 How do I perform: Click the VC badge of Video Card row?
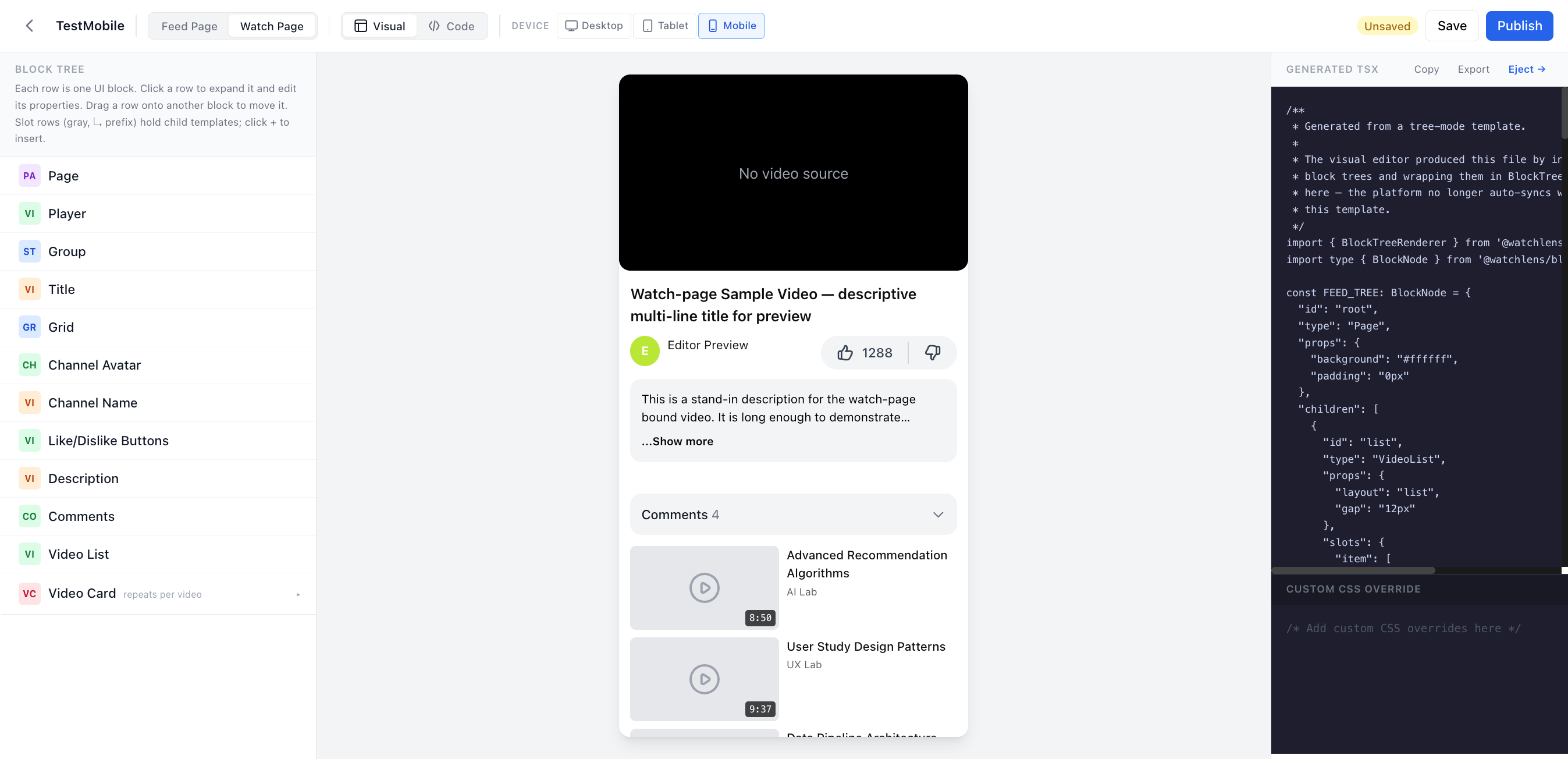click(29, 593)
